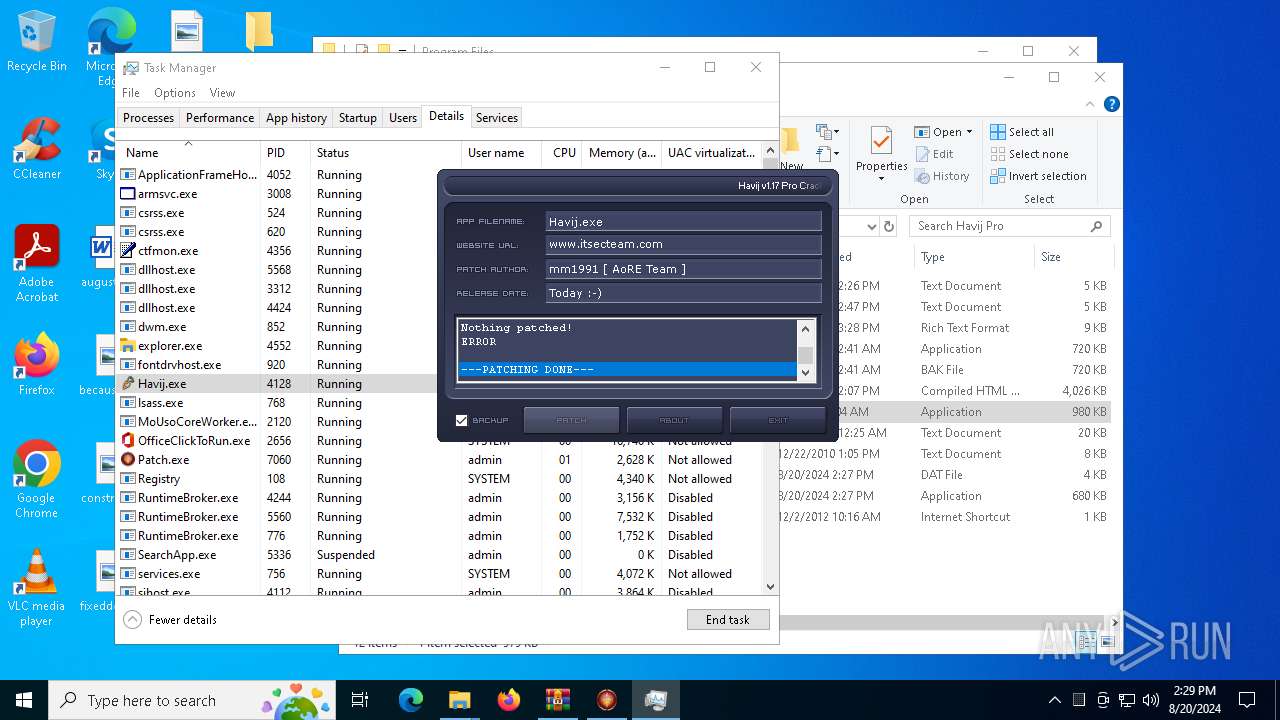Image resolution: width=1280 pixels, height=720 pixels.
Task: Toggle the Backup checkbox in patcher
Action: [461, 420]
